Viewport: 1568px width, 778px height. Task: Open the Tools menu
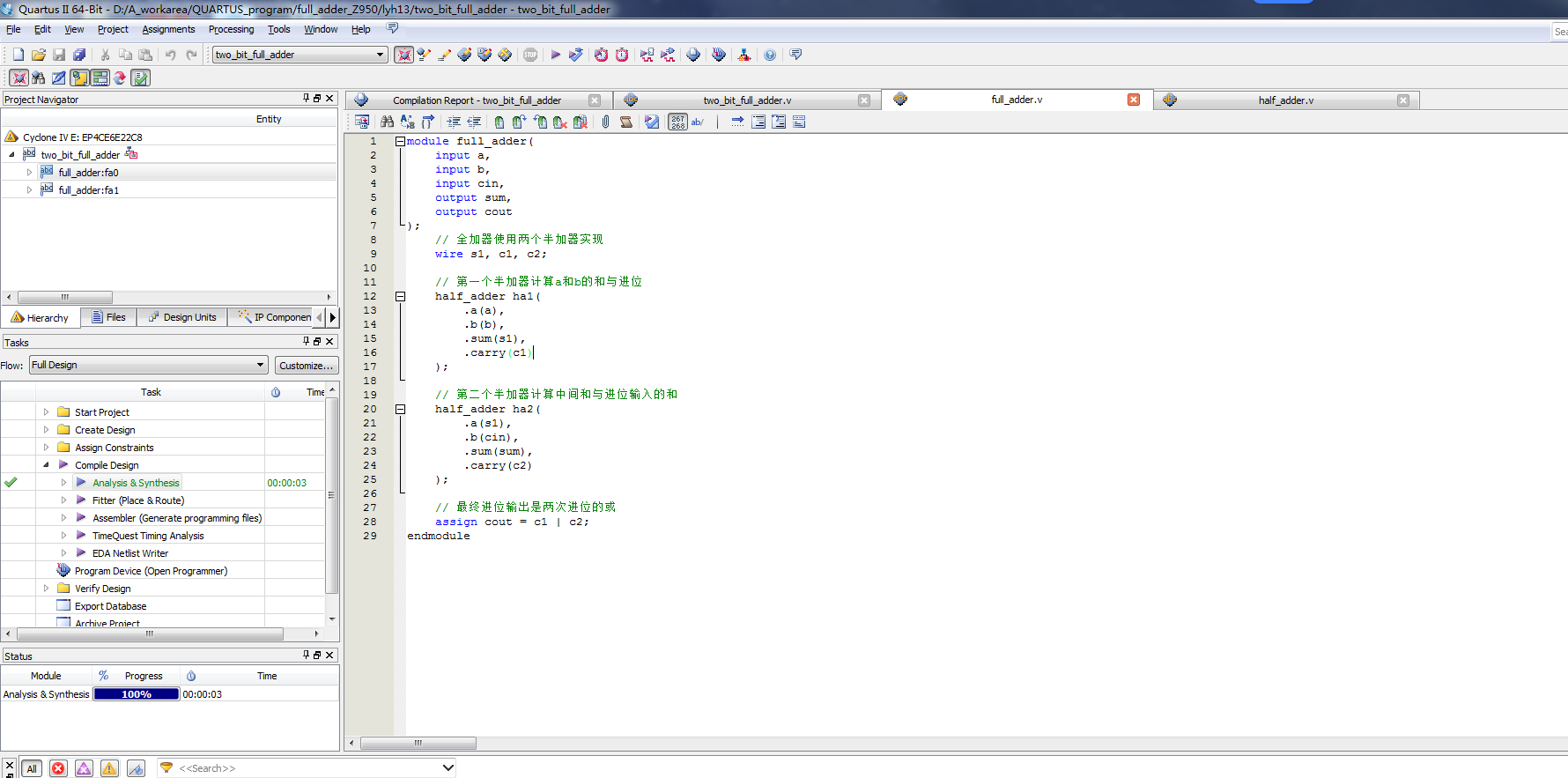(278, 29)
